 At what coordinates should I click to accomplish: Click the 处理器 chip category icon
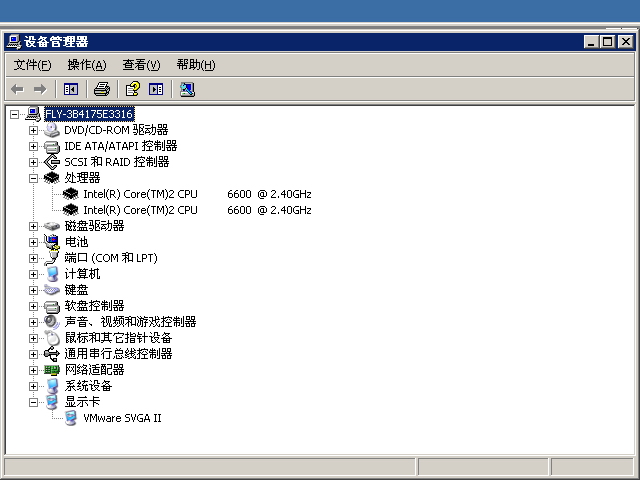pos(51,178)
